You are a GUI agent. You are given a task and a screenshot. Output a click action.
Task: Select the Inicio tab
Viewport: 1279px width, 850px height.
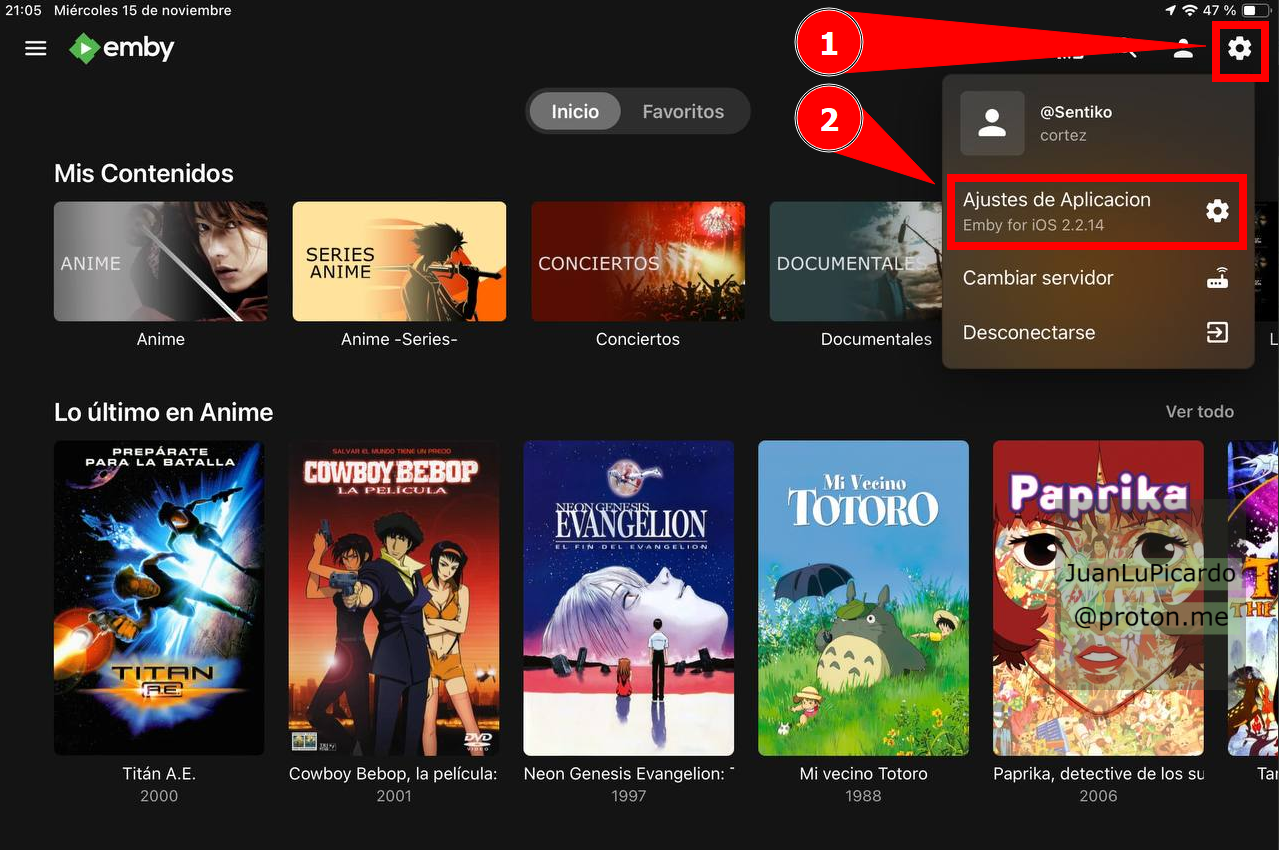point(575,111)
